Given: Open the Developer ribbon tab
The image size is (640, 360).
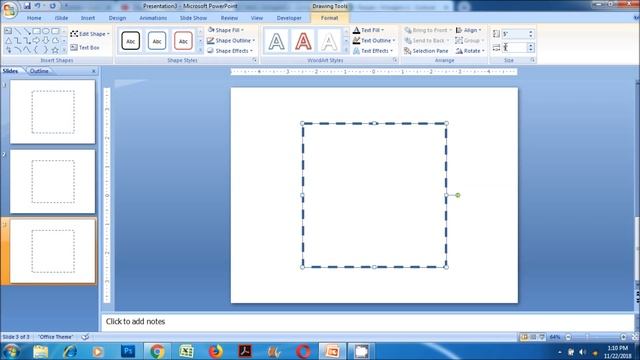Looking at the screenshot, I should tap(289, 18).
